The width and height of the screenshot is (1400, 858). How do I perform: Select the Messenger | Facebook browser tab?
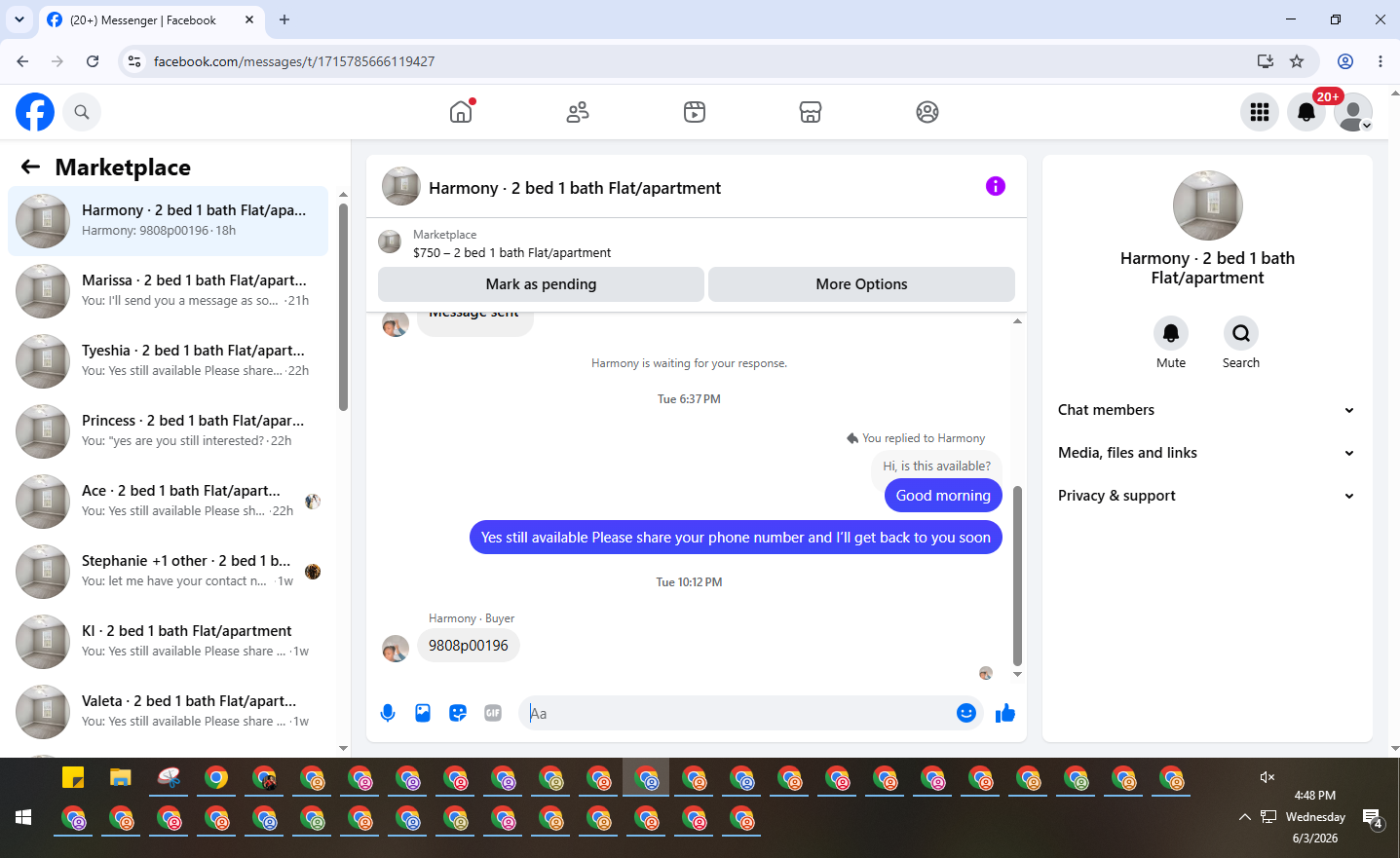[x=151, y=20]
